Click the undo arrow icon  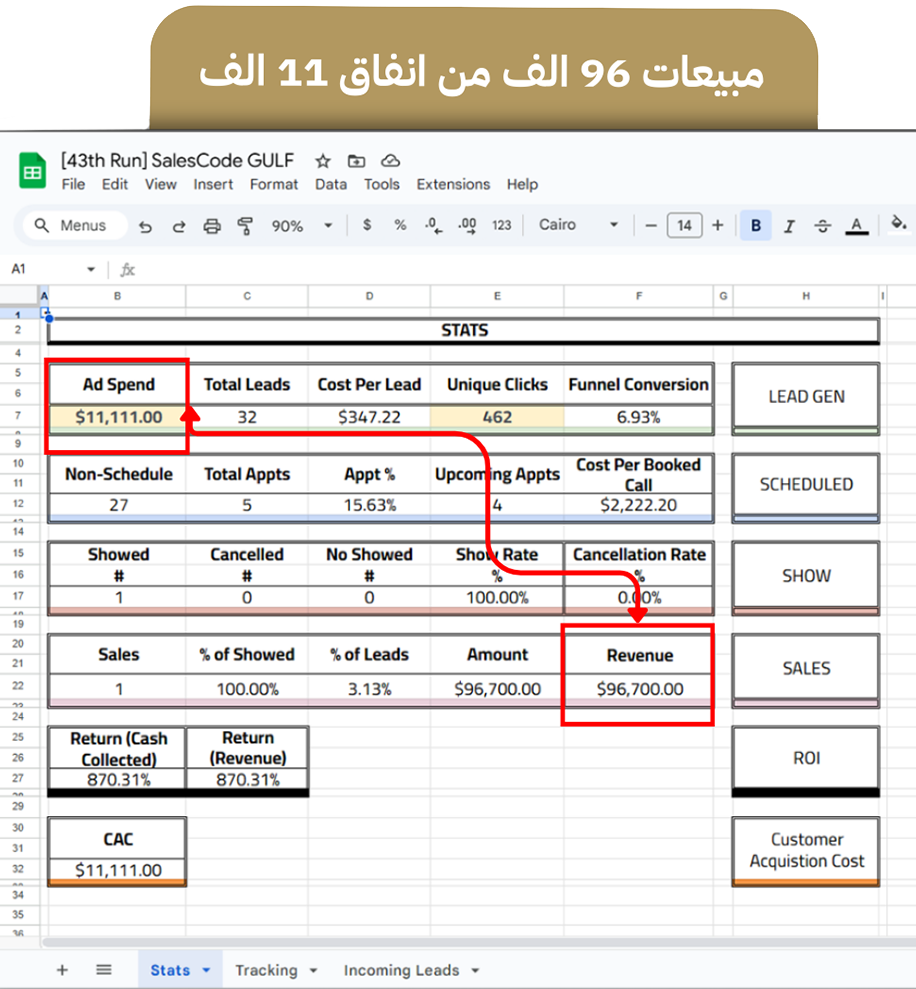tap(146, 226)
